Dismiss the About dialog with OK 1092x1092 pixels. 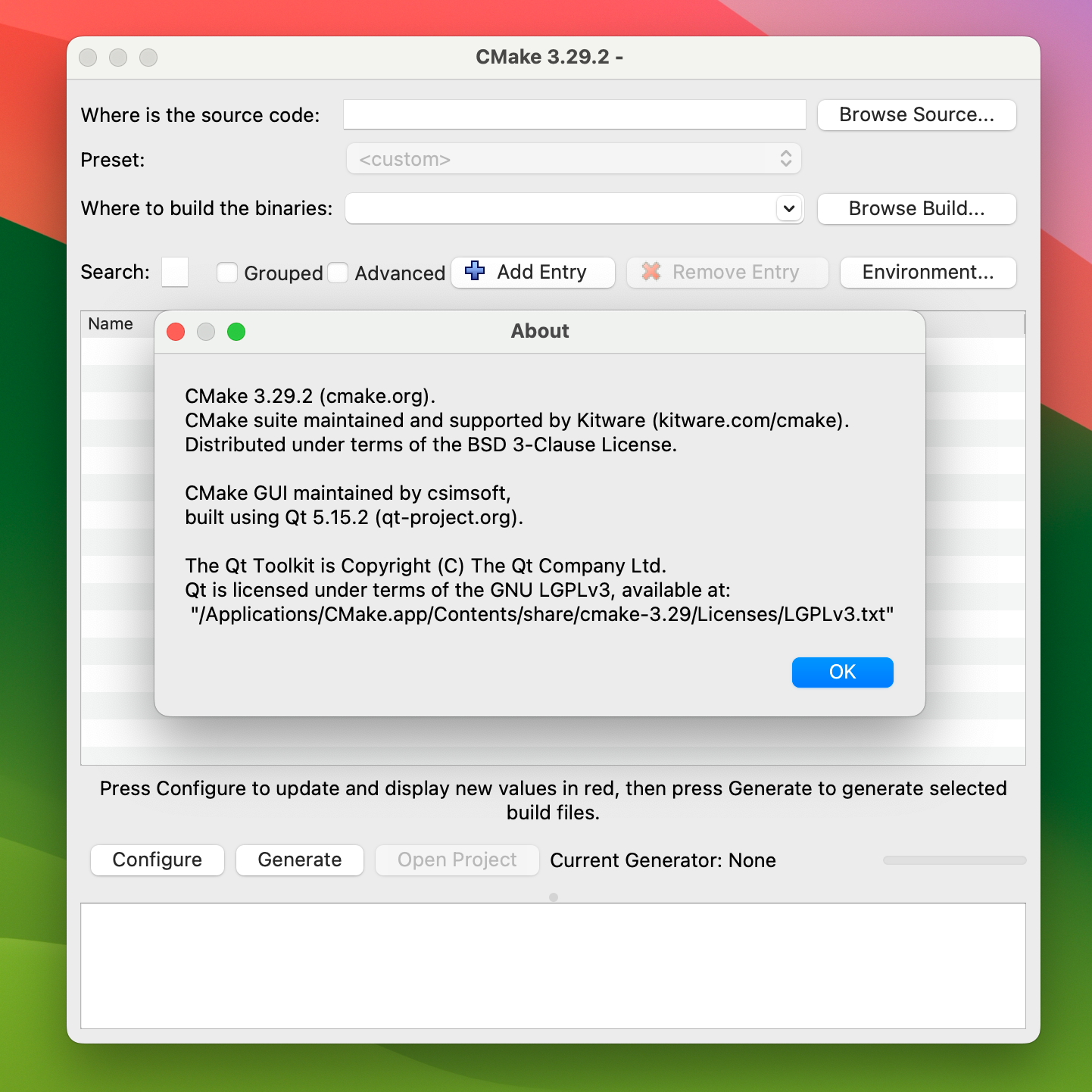coord(842,672)
